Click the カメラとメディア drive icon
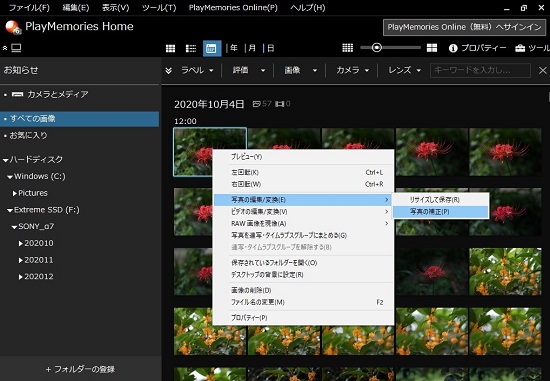Image resolution: width=550 pixels, height=381 pixels. click(18, 94)
